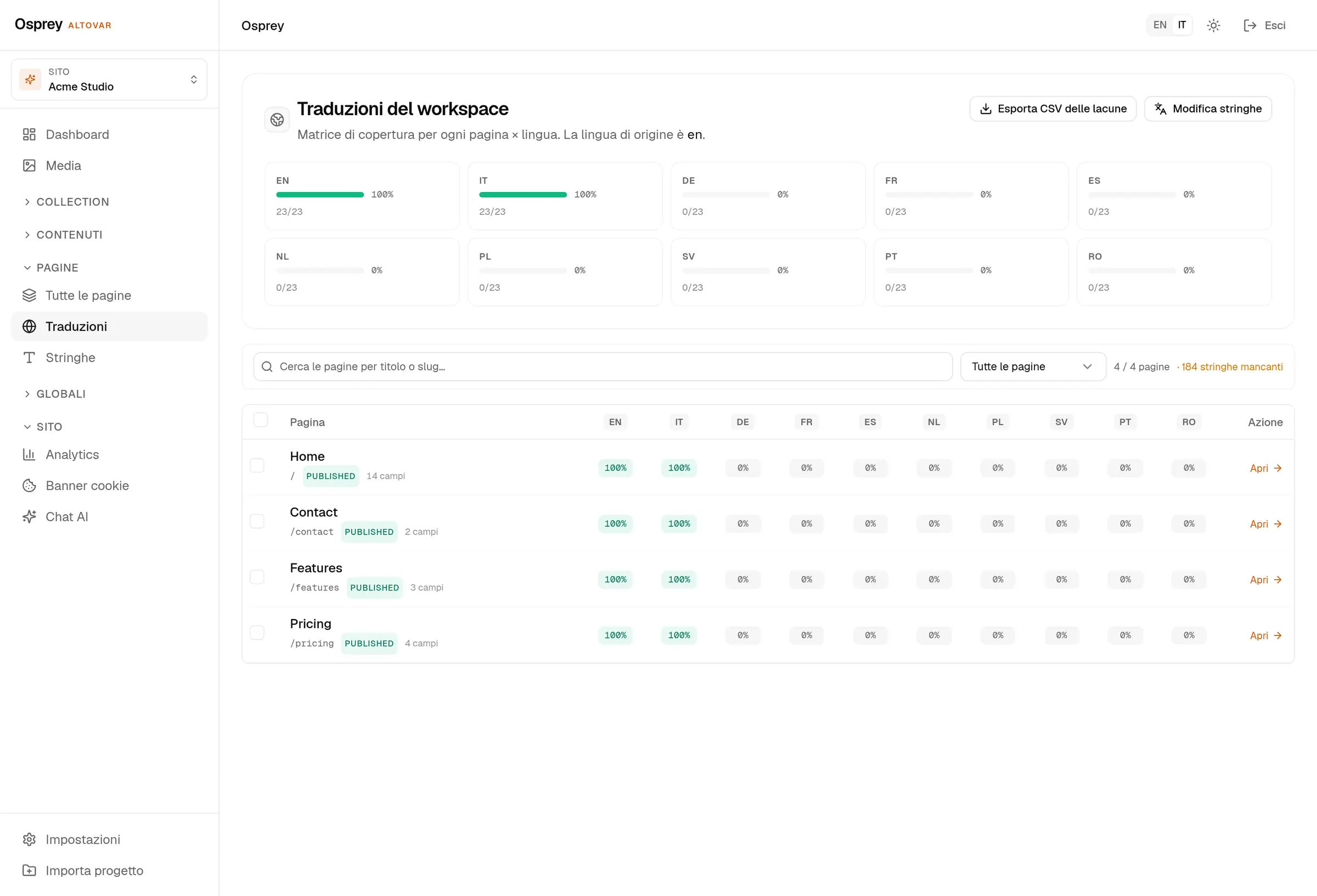This screenshot has height=896, width=1317.
Task: Check the select-all checkbox in table header
Action: pos(261,420)
